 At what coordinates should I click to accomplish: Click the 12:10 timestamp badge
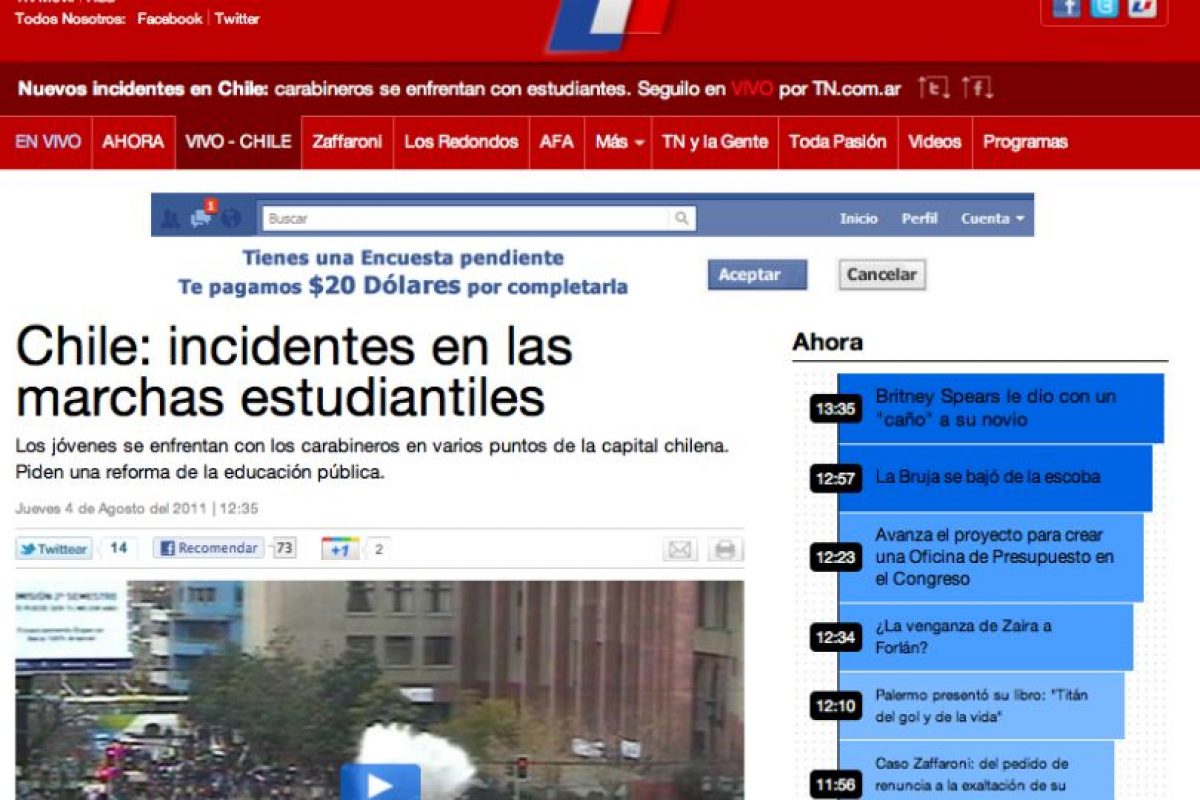pyautogui.click(x=836, y=706)
